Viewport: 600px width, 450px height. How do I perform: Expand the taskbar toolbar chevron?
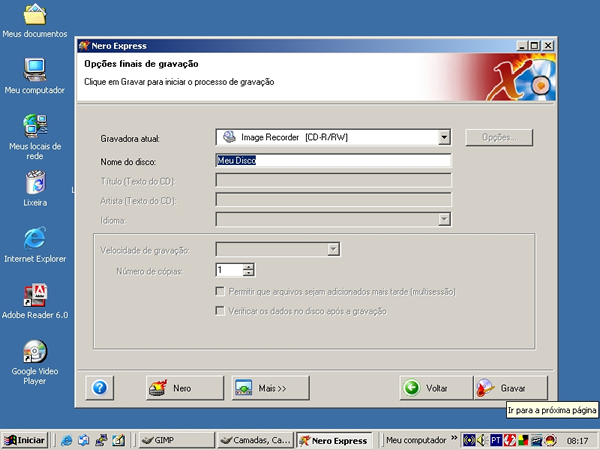(x=454, y=438)
